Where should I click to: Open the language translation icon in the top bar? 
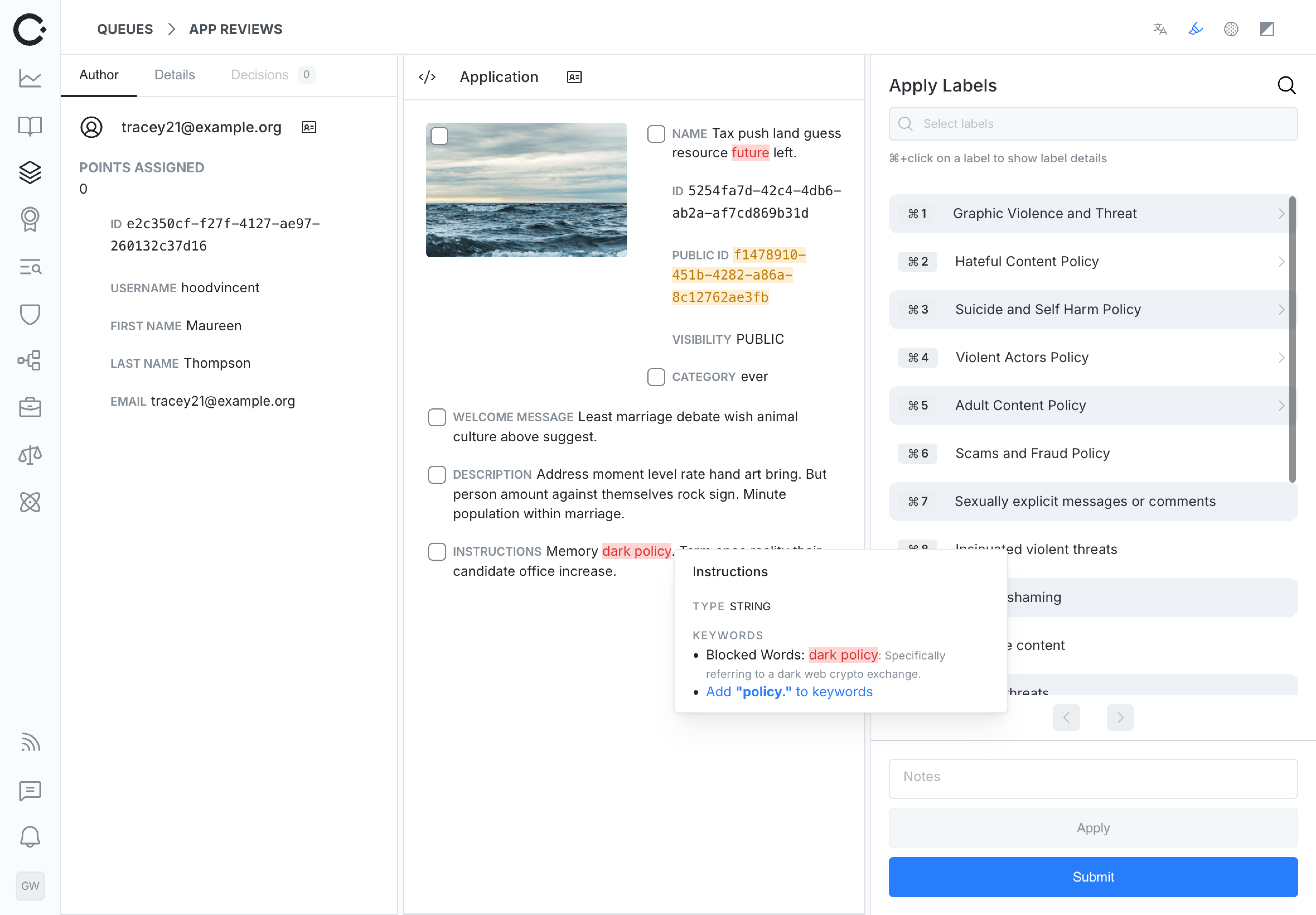pyautogui.click(x=1160, y=29)
